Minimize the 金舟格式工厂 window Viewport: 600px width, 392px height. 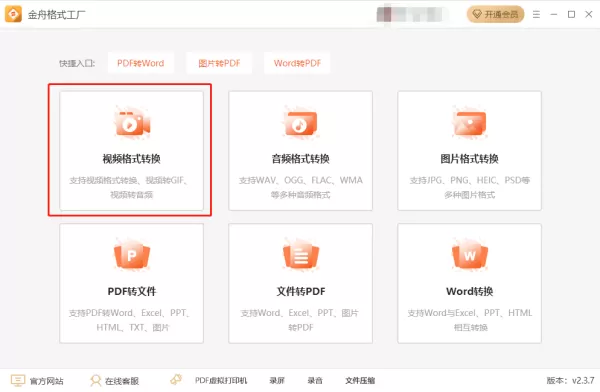554,15
